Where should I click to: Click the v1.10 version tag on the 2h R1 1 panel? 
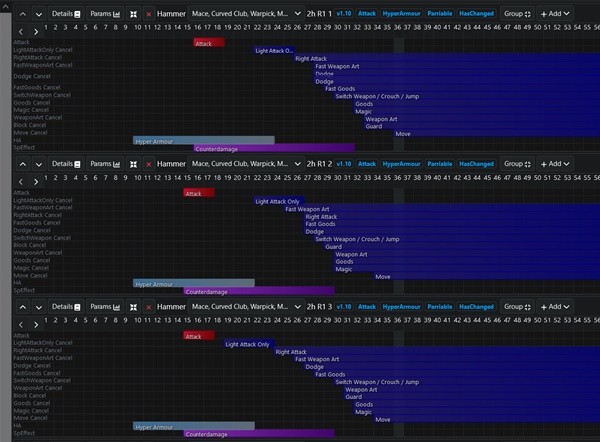(344, 15)
